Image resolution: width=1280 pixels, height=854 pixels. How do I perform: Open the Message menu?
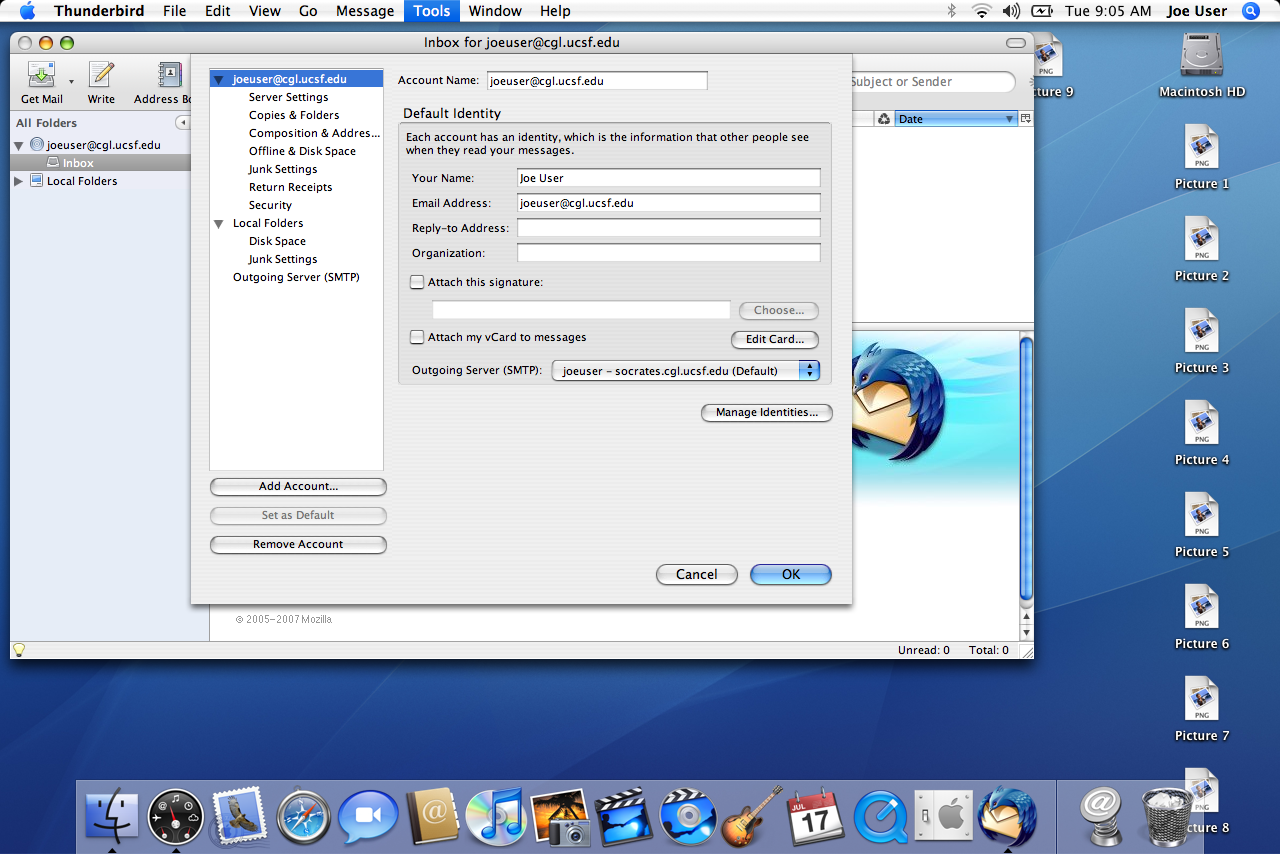tap(365, 11)
